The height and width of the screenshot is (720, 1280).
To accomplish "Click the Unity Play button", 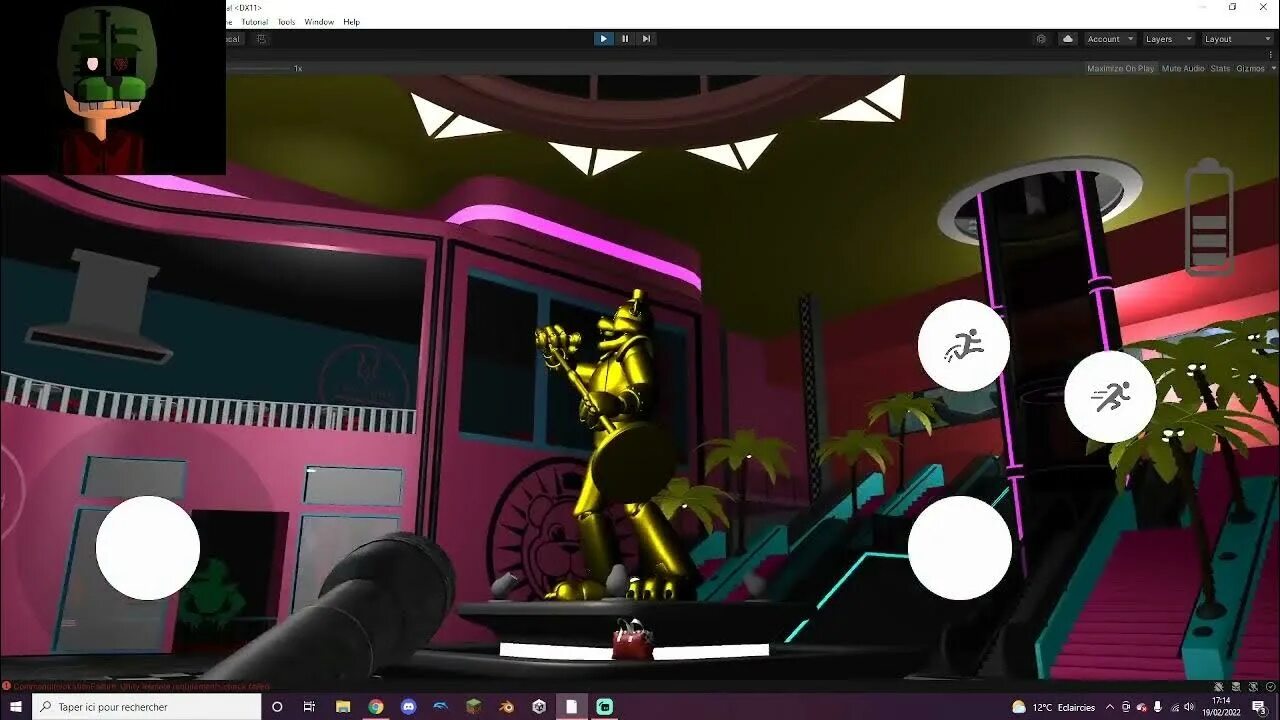I will 603,39.
